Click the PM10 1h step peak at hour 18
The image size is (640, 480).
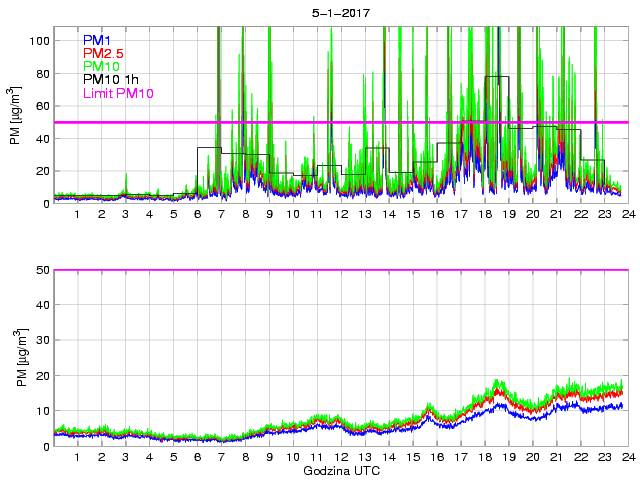pyautogui.click(x=496, y=76)
